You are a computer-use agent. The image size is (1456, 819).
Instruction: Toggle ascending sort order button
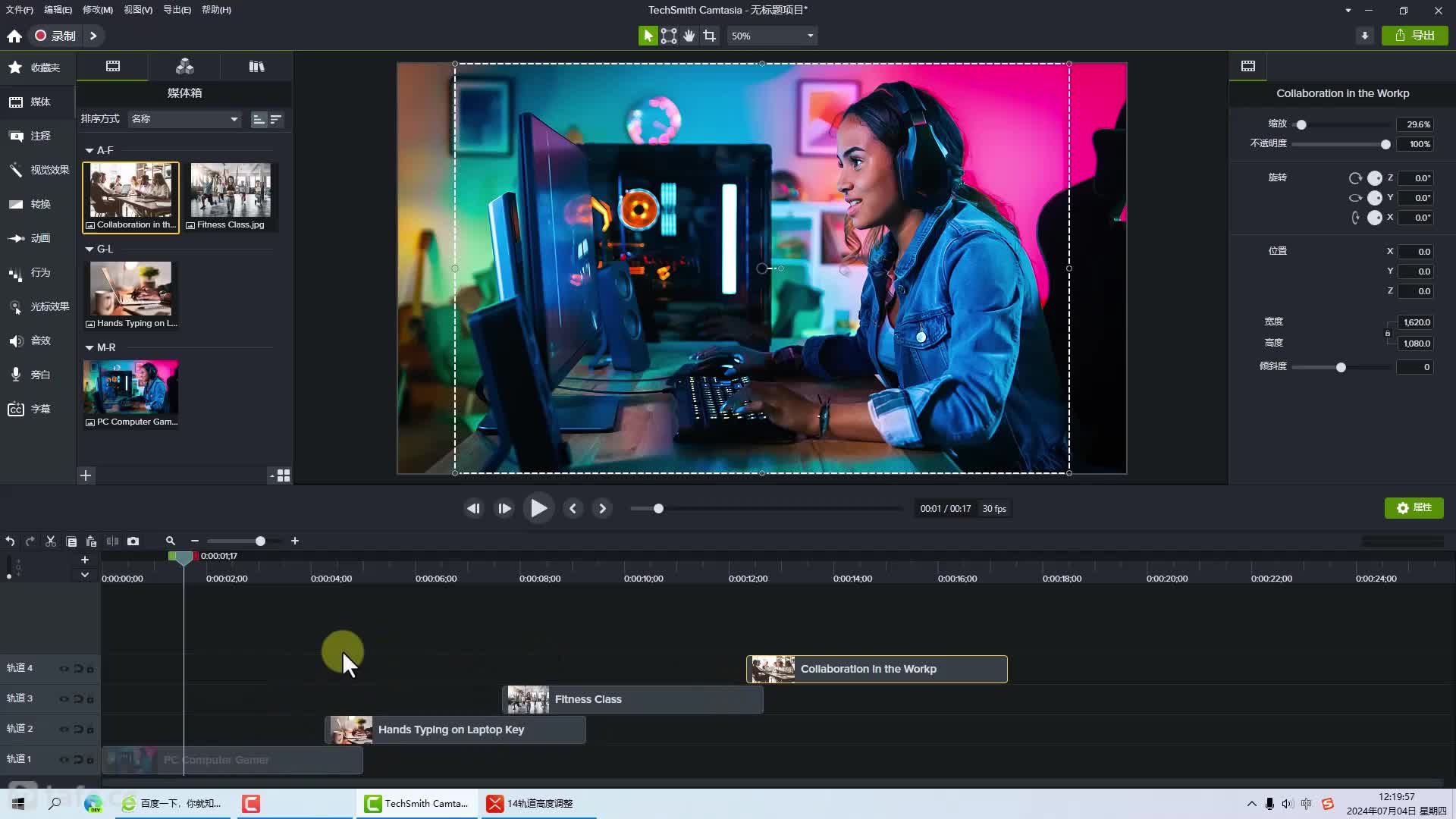click(259, 119)
